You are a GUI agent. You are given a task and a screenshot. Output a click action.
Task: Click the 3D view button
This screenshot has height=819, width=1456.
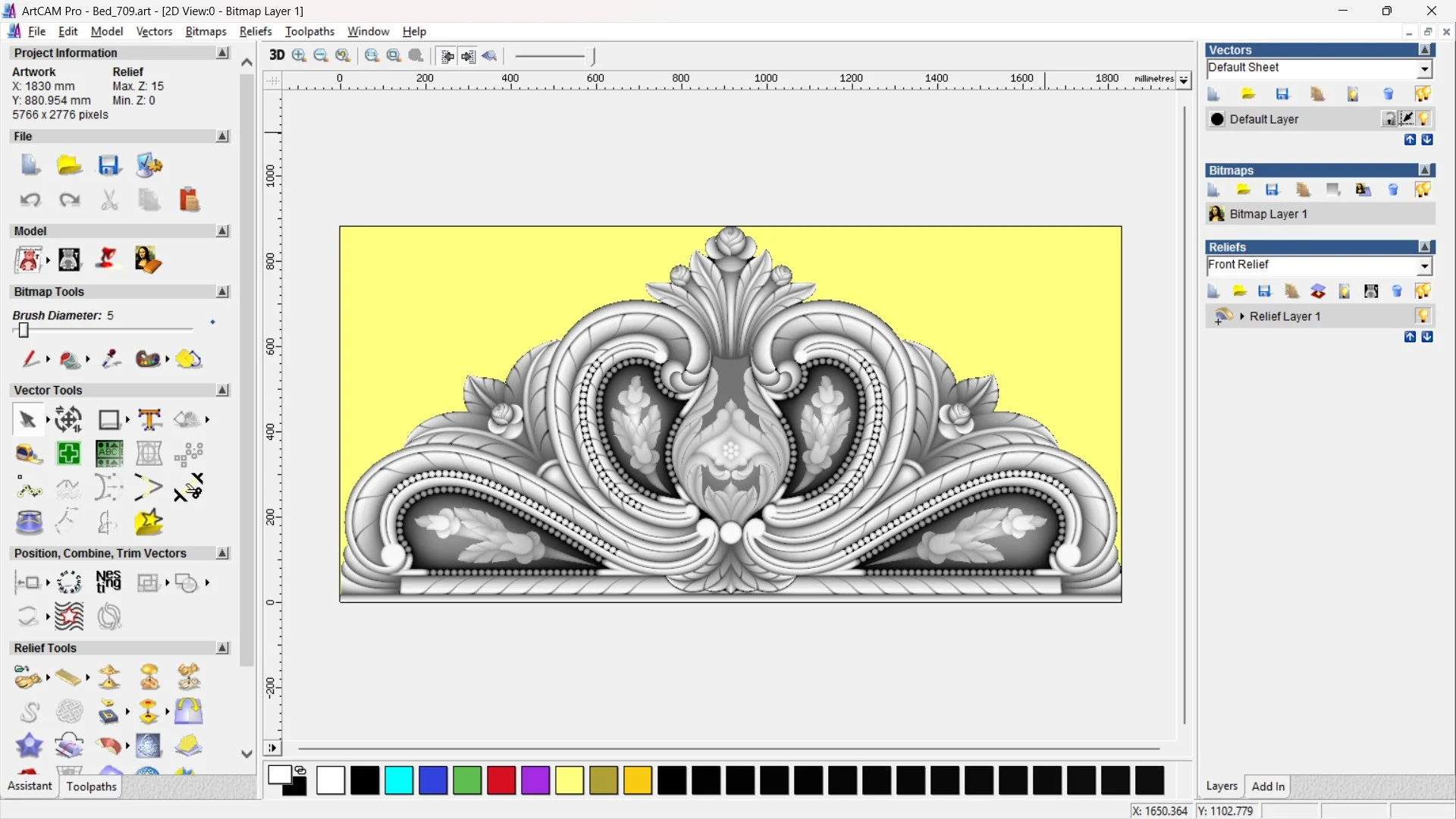(x=277, y=55)
